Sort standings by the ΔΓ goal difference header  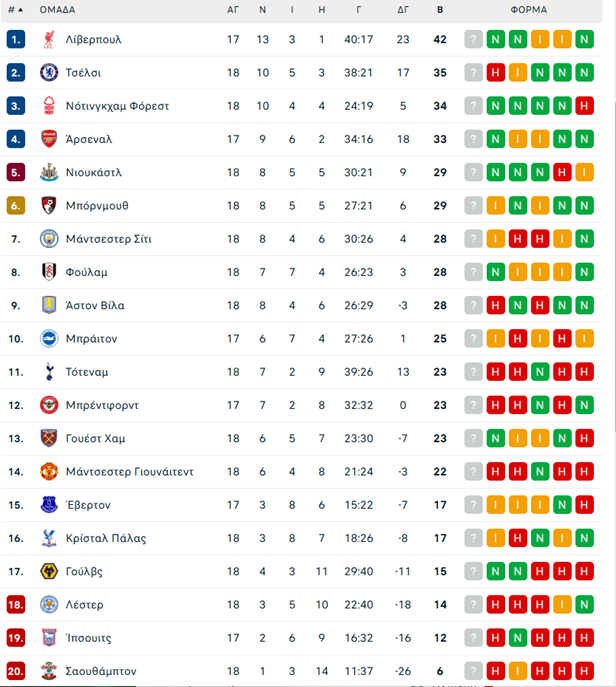[x=403, y=10]
